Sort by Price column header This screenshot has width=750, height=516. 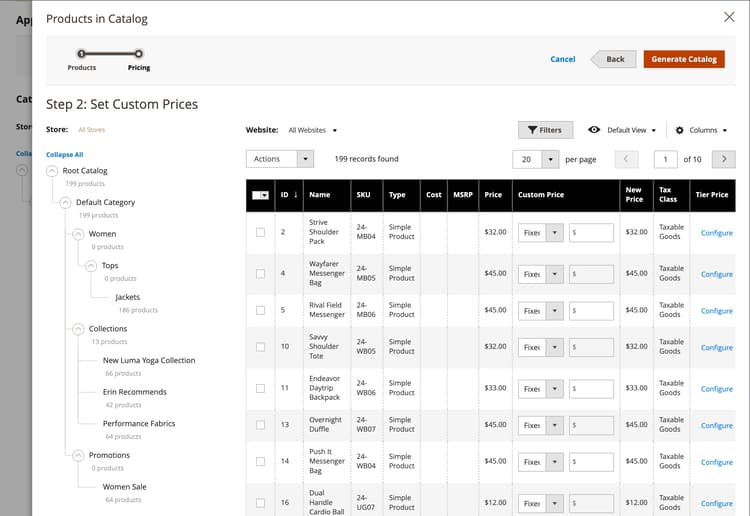[x=495, y=195]
